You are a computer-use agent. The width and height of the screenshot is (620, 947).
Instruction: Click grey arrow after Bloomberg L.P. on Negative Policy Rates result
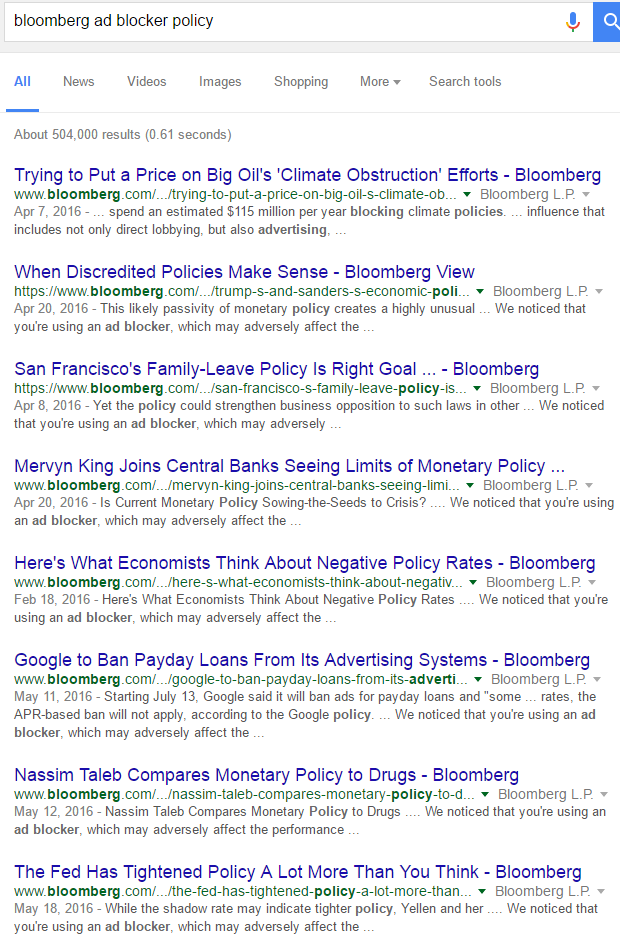592,583
